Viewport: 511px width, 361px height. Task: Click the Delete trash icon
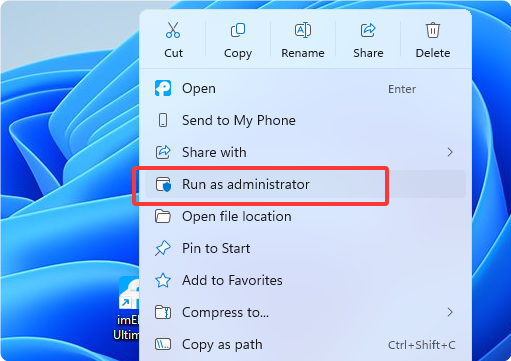point(433,30)
